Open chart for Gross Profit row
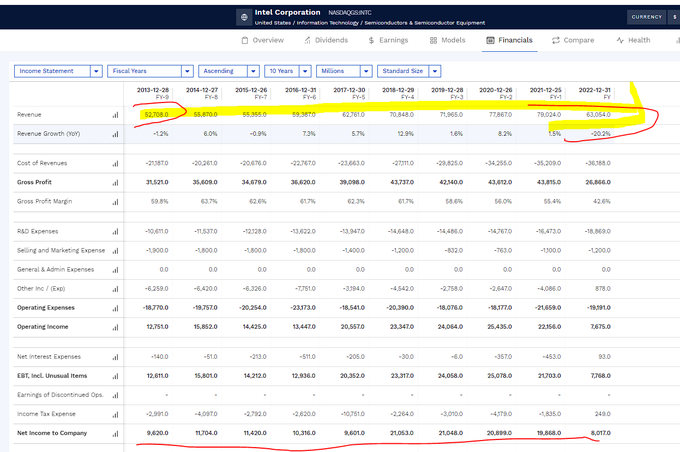The height and width of the screenshot is (452, 680). click(115, 183)
